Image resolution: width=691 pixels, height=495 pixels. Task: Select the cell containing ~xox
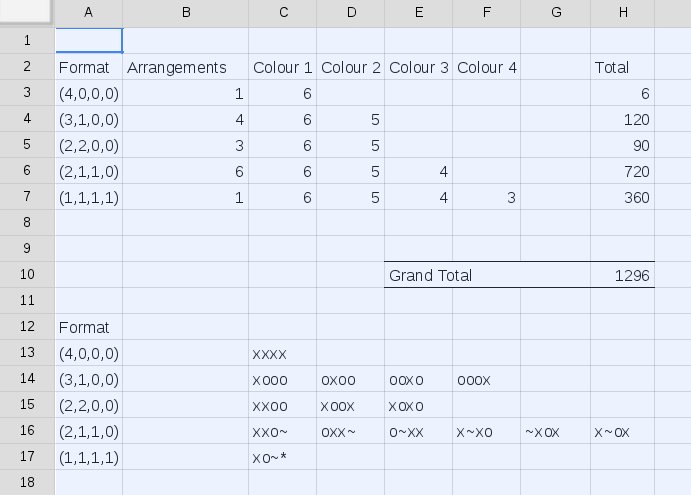tap(555, 431)
